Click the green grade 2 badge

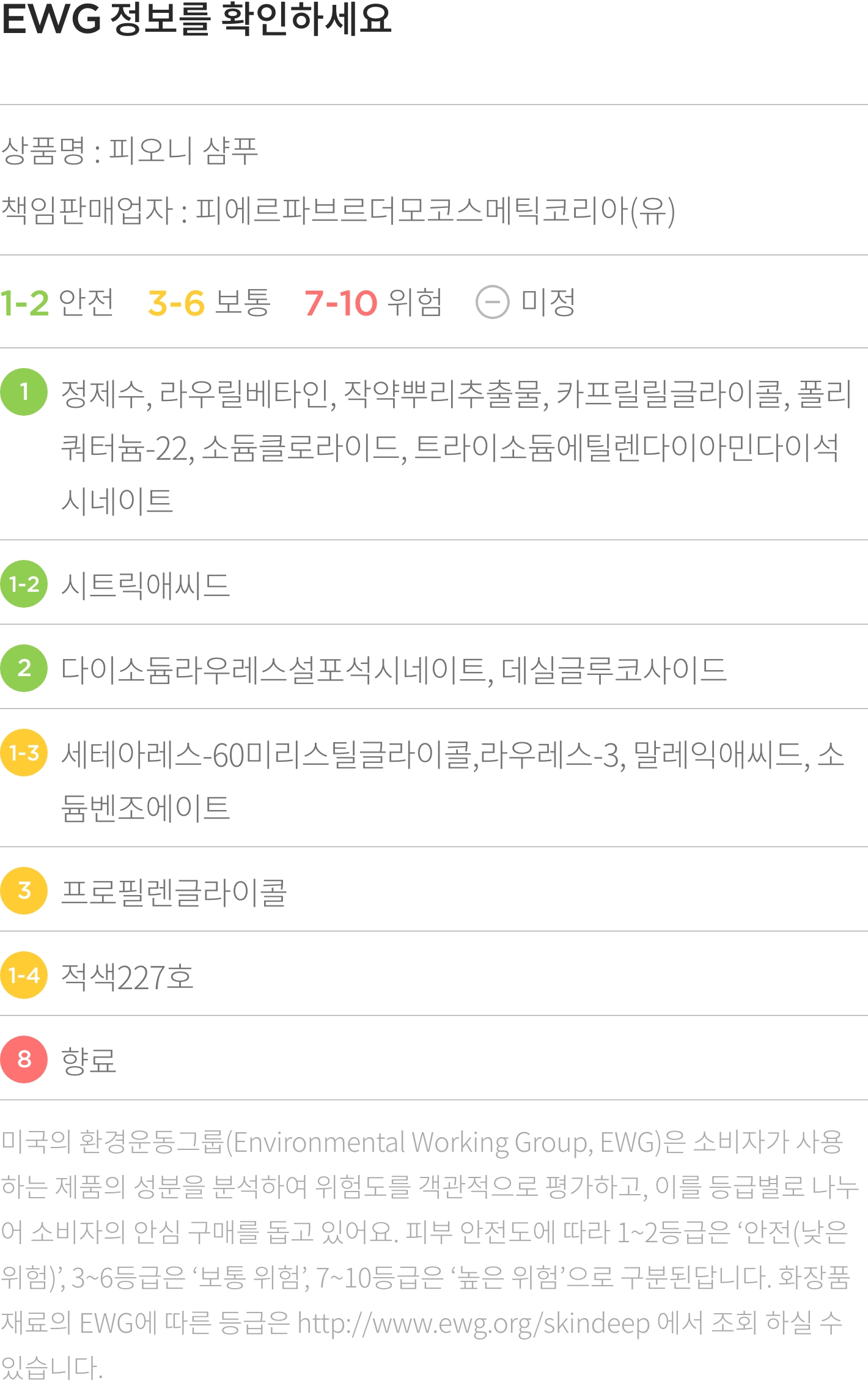[24, 668]
